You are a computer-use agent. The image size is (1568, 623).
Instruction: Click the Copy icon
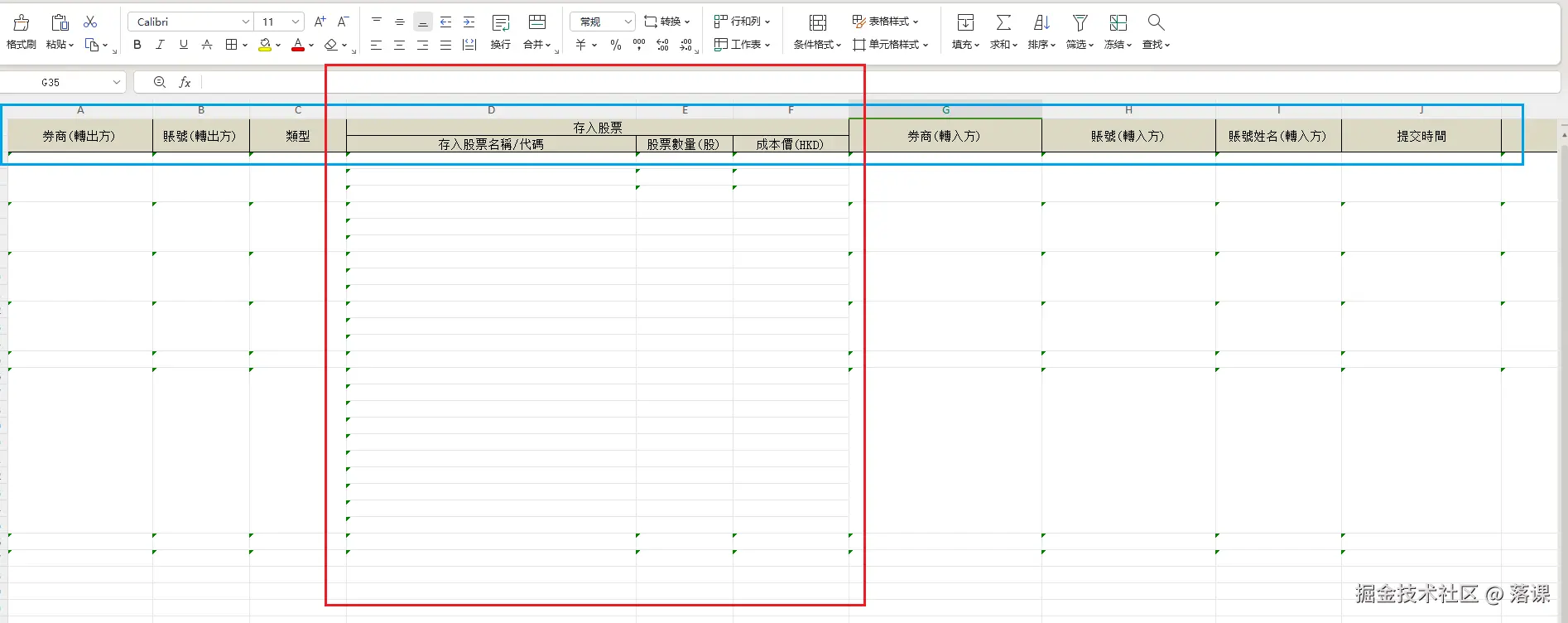point(92,45)
